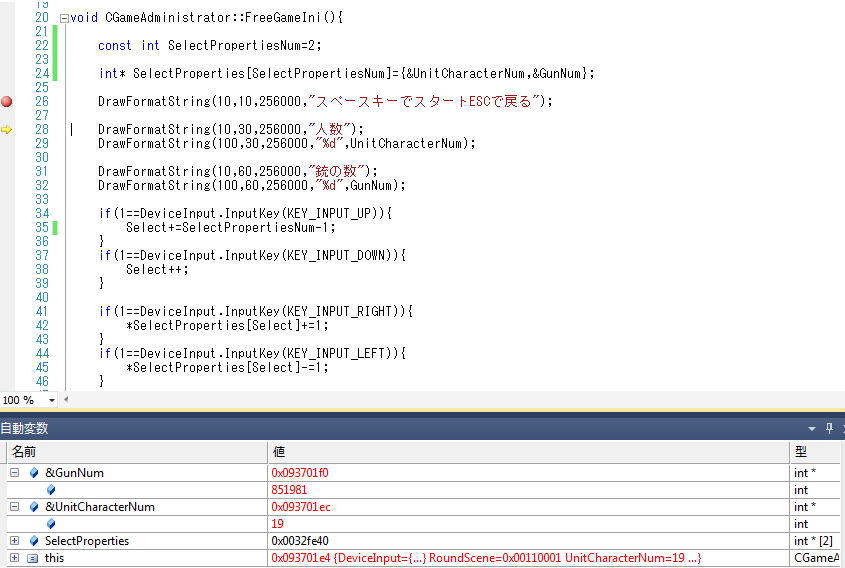
Task: Collapse the FreeGameIni function at line 20
Action: (x=64, y=18)
